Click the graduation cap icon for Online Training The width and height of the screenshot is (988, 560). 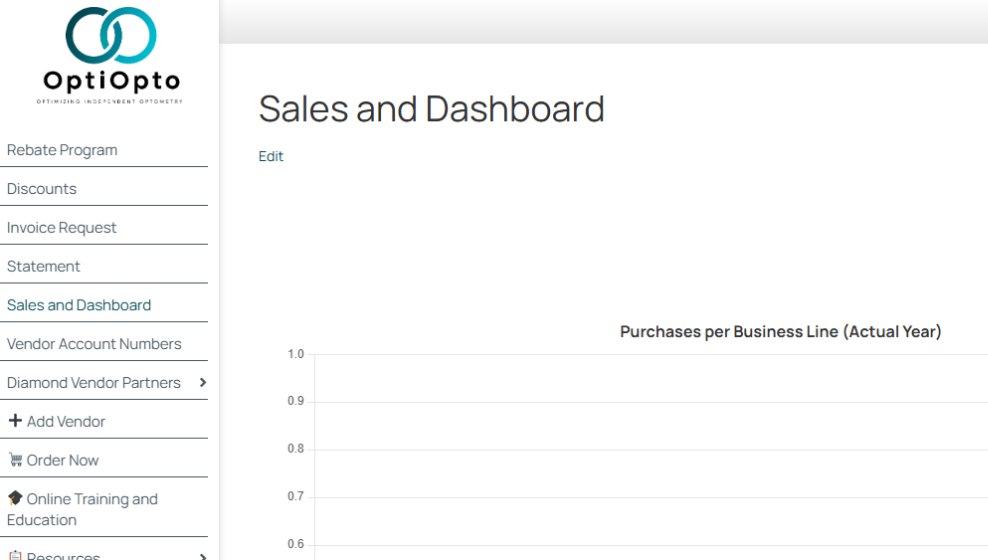(x=15, y=498)
